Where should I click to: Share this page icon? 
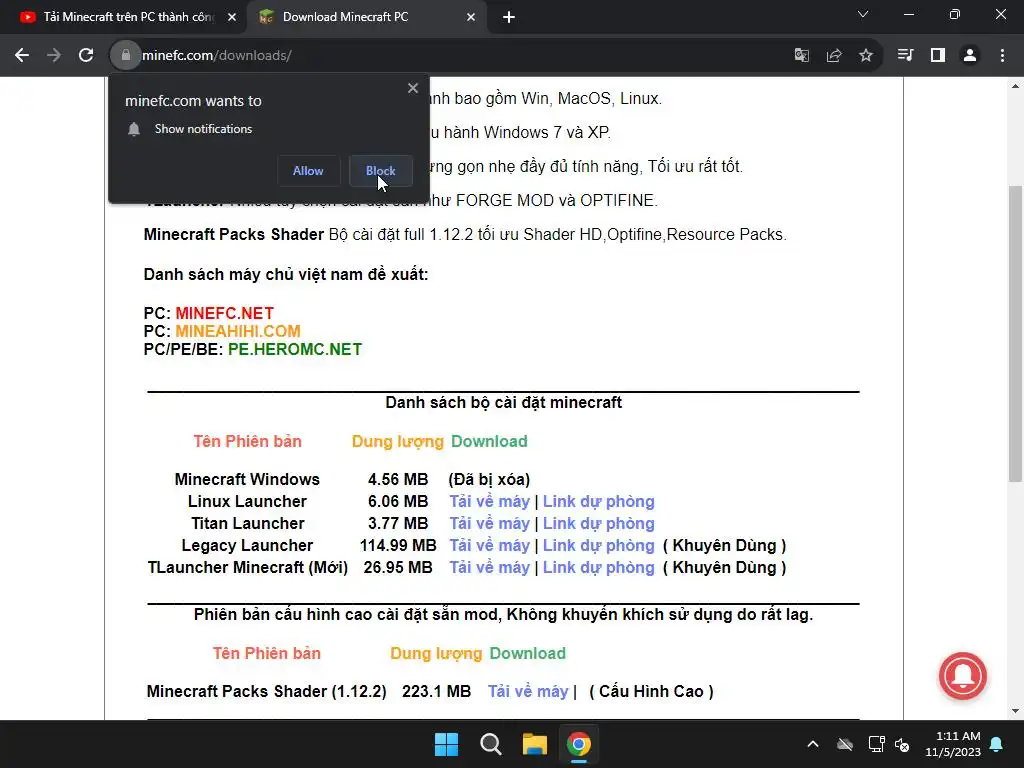coord(834,56)
